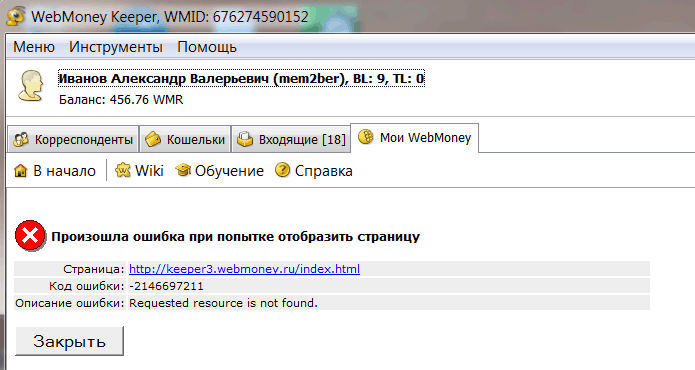The image size is (695, 370).
Task: Click the error code -2146697211
Action: [x=166, y=286]
